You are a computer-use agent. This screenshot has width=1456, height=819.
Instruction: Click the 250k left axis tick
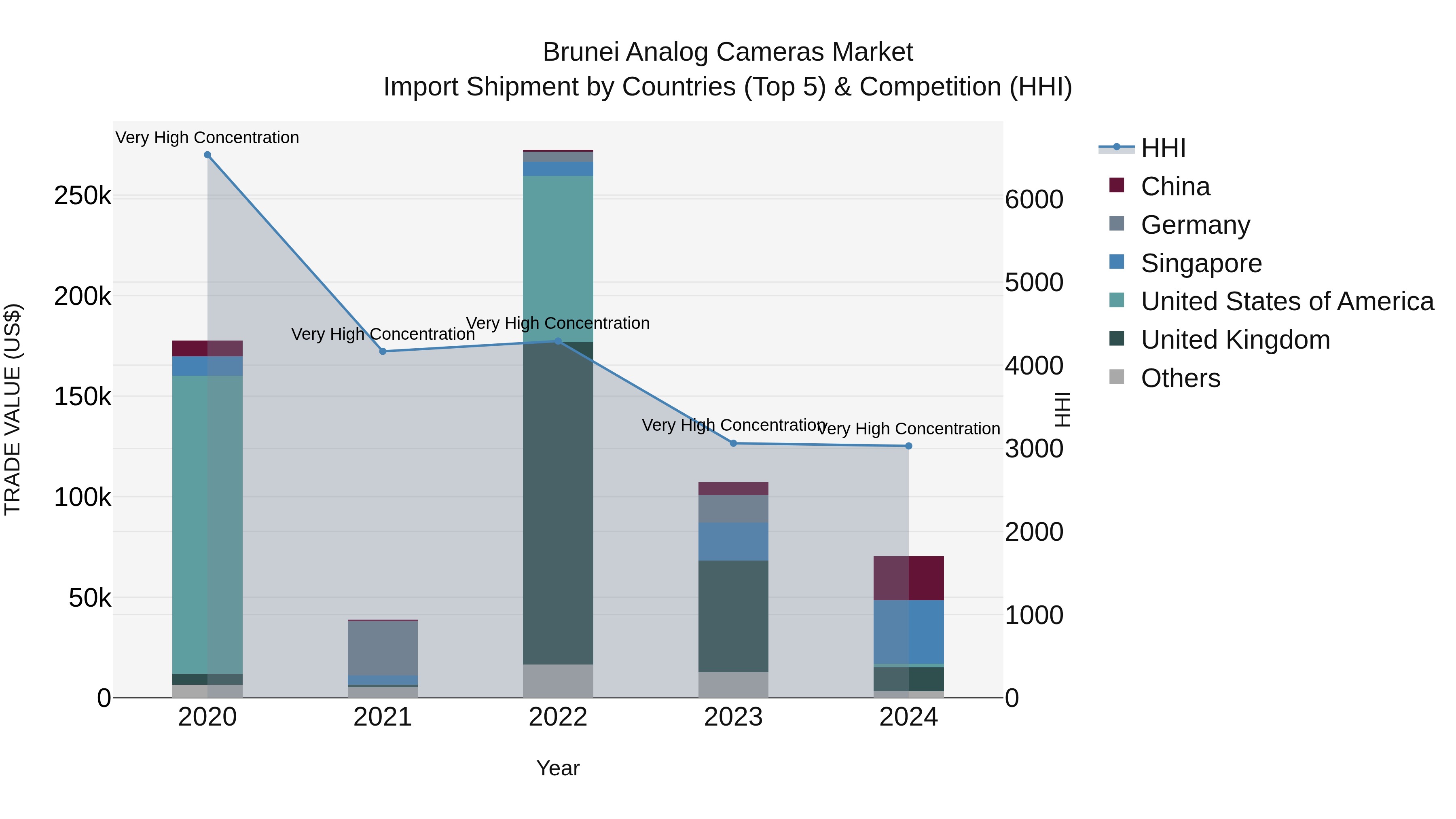click(x=83, y=196)
